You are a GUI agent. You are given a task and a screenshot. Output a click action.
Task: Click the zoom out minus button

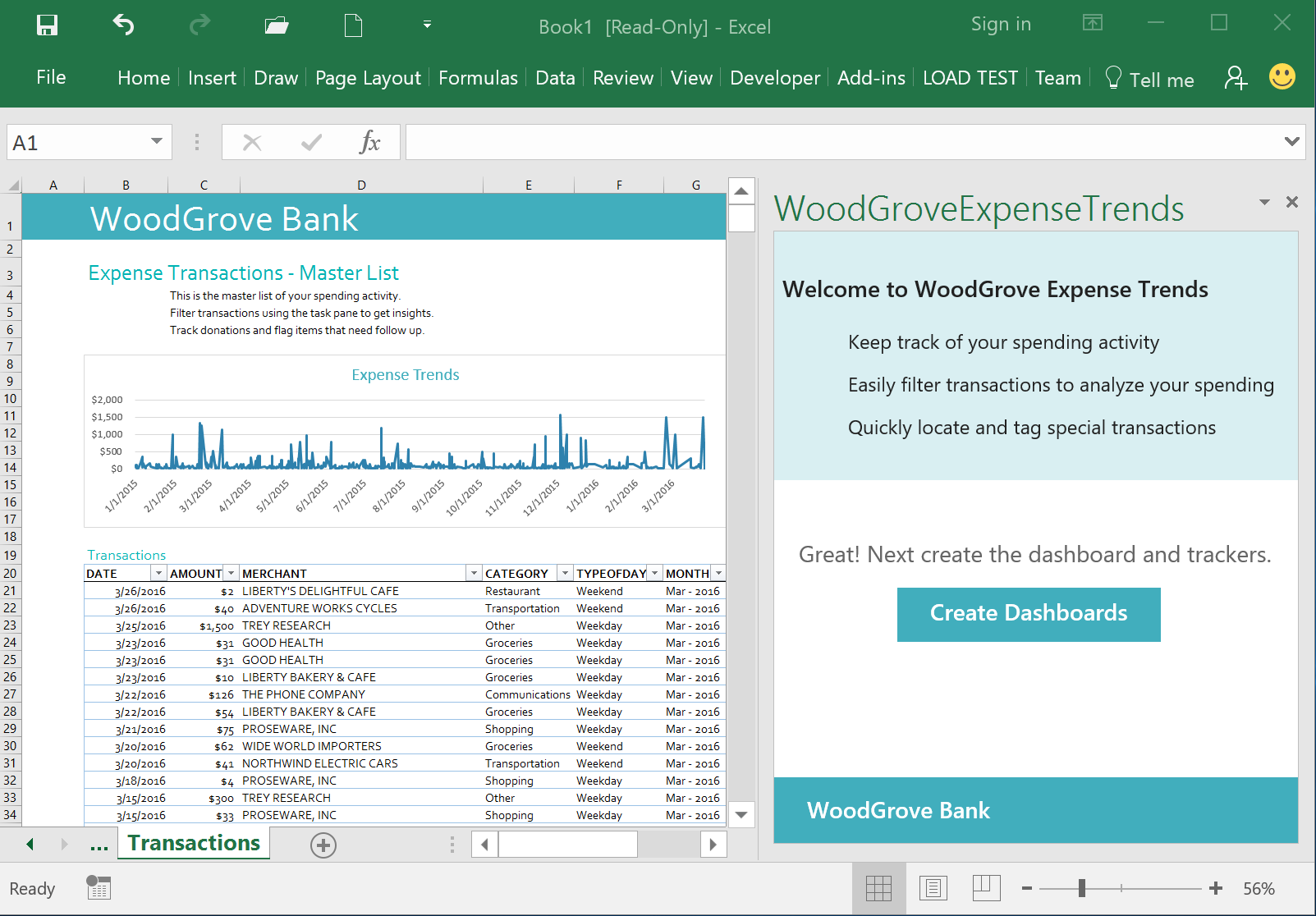pos(1026,888)
